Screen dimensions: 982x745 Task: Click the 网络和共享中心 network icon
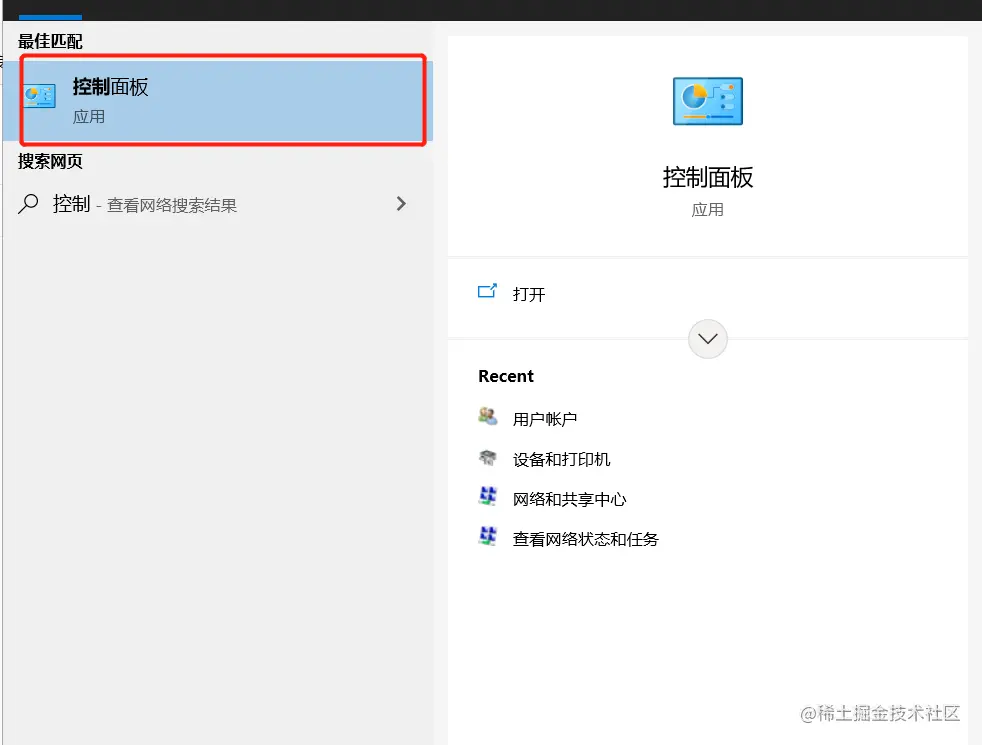[x=487, y=496]
